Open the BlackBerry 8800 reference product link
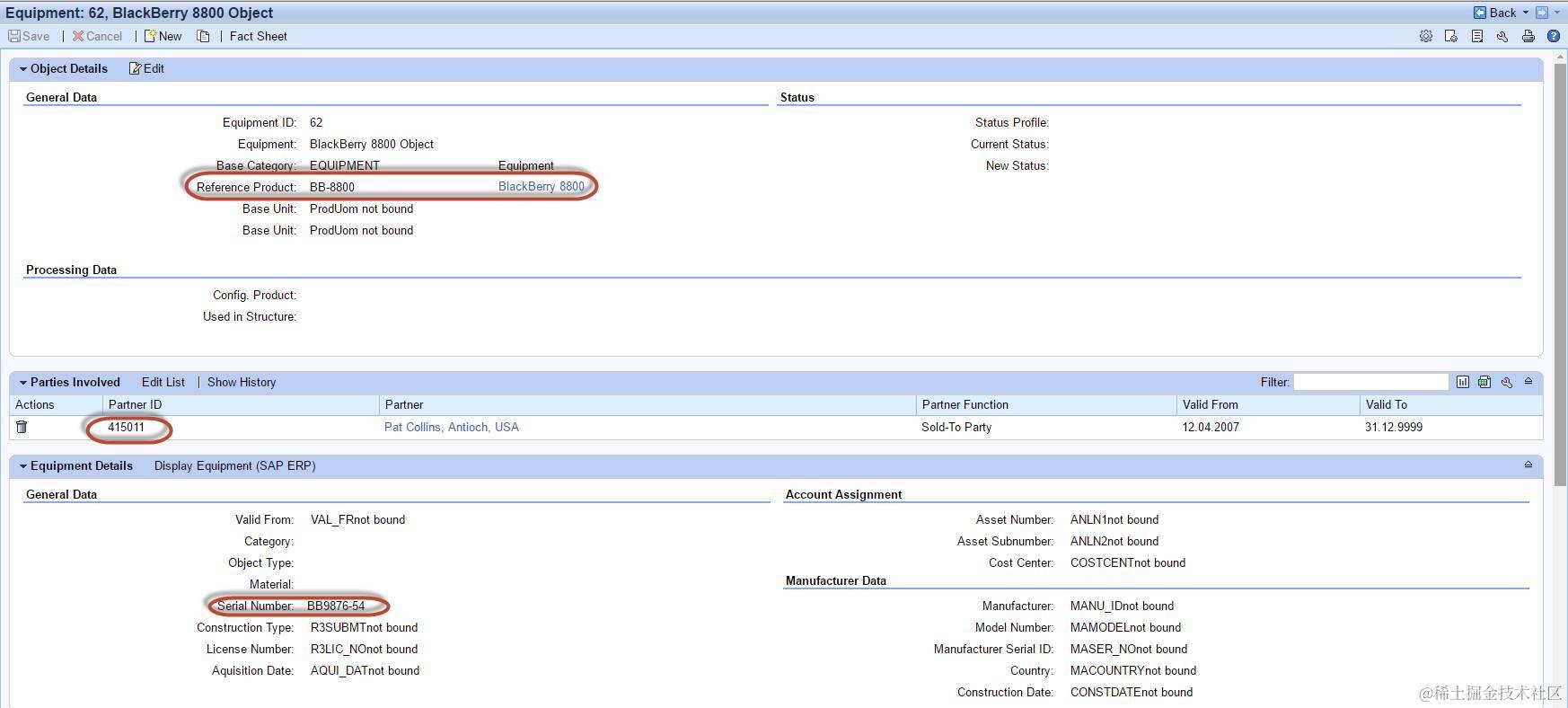This screenshot has width=1568, height=708. [542, 187]
